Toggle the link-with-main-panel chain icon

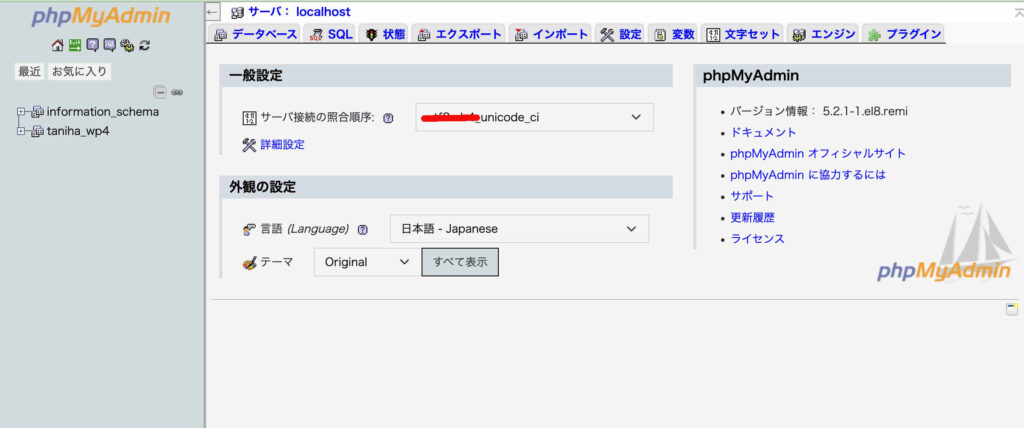176,92
